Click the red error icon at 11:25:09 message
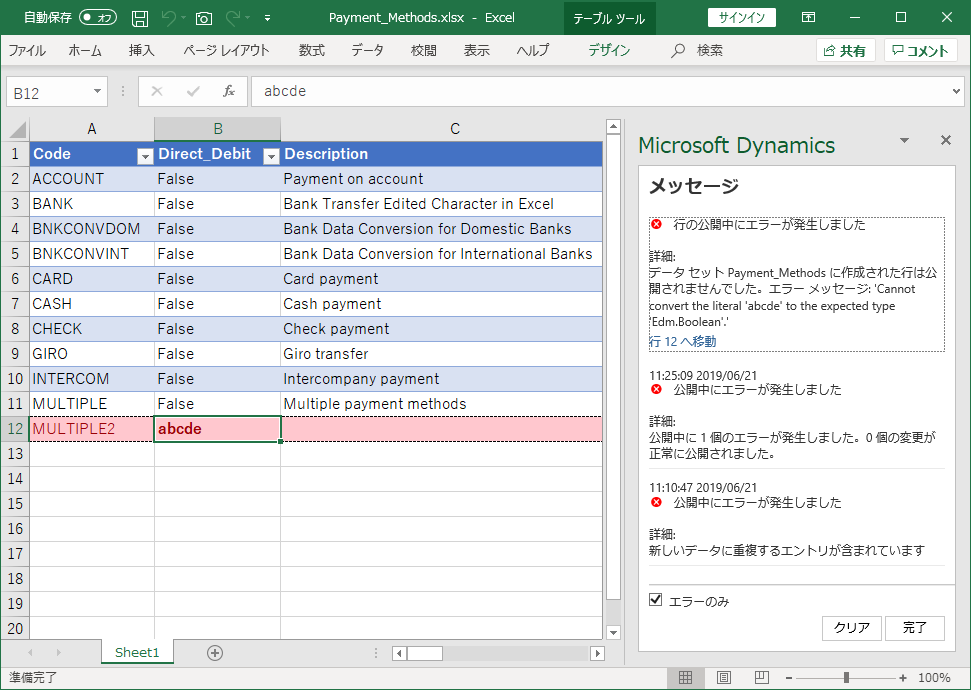Screen dimensions: 971x690 point(656,389)
